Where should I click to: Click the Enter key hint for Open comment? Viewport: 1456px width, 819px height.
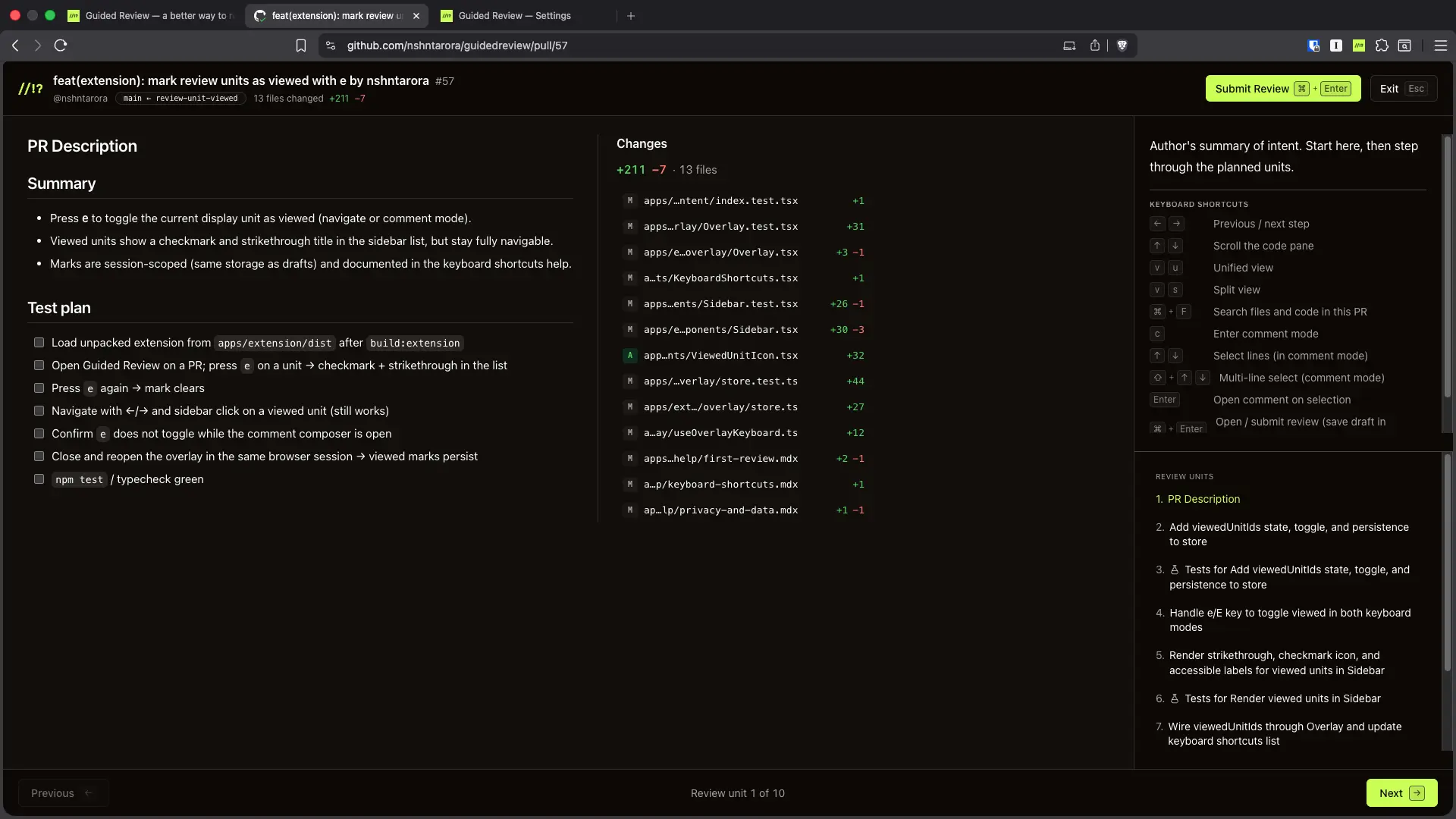[x=1165, y=400]
